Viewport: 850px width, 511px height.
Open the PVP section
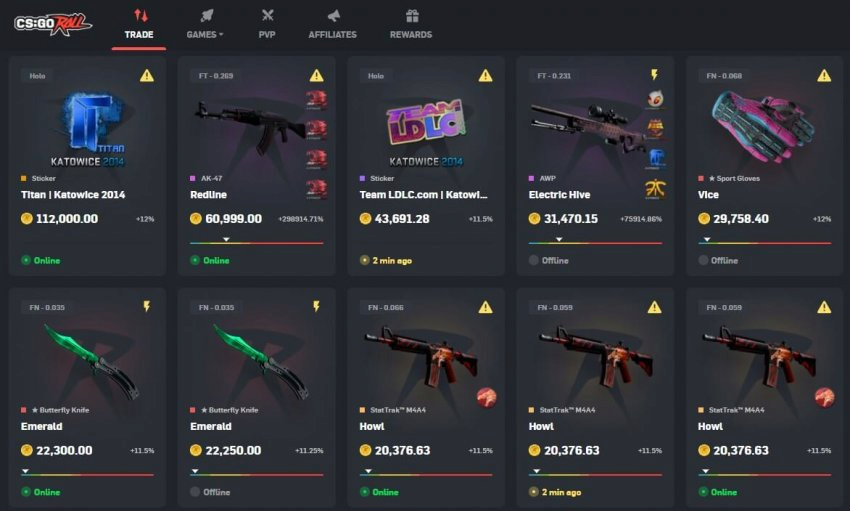pyautogui.click(x=267, y=25)
